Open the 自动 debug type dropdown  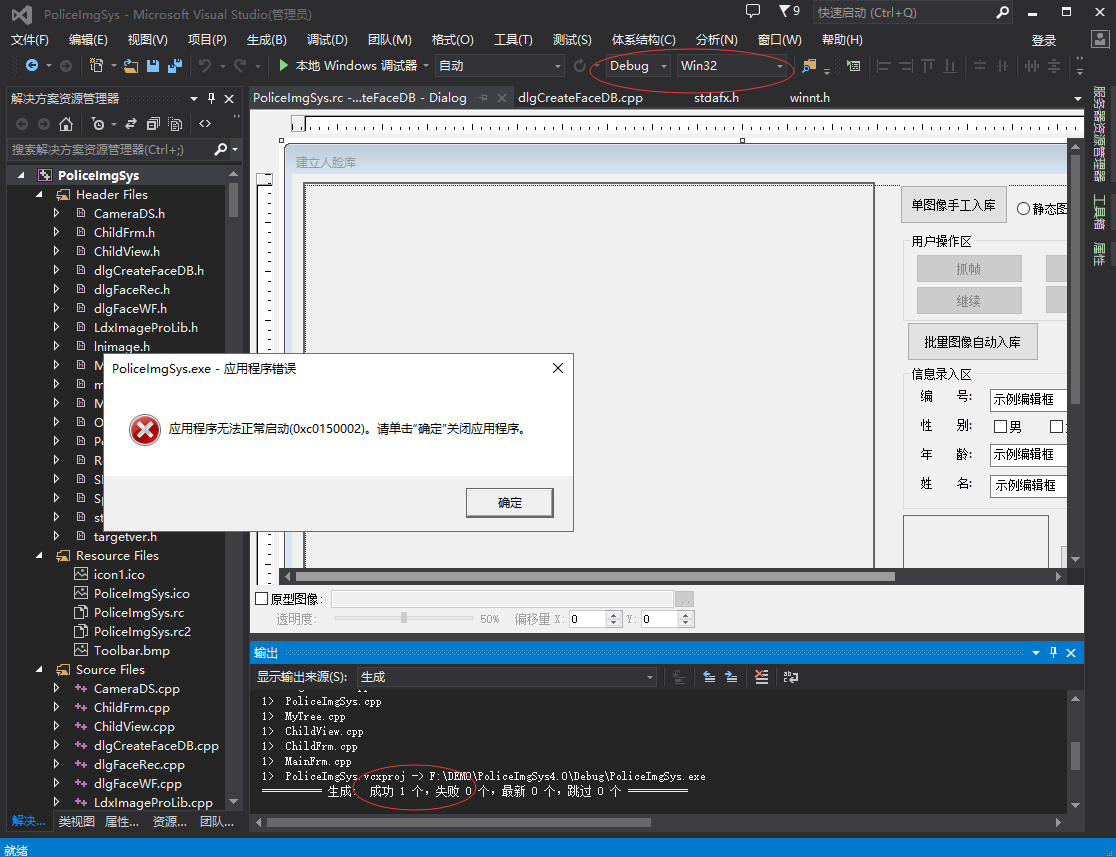point(500,65)
